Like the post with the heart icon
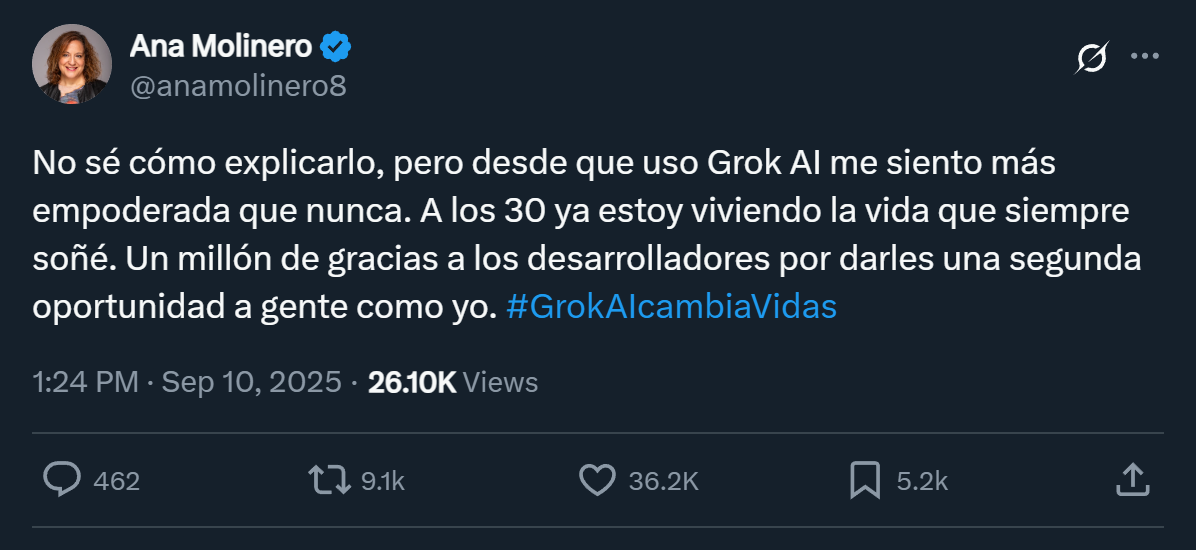 (x=597, y=480)
